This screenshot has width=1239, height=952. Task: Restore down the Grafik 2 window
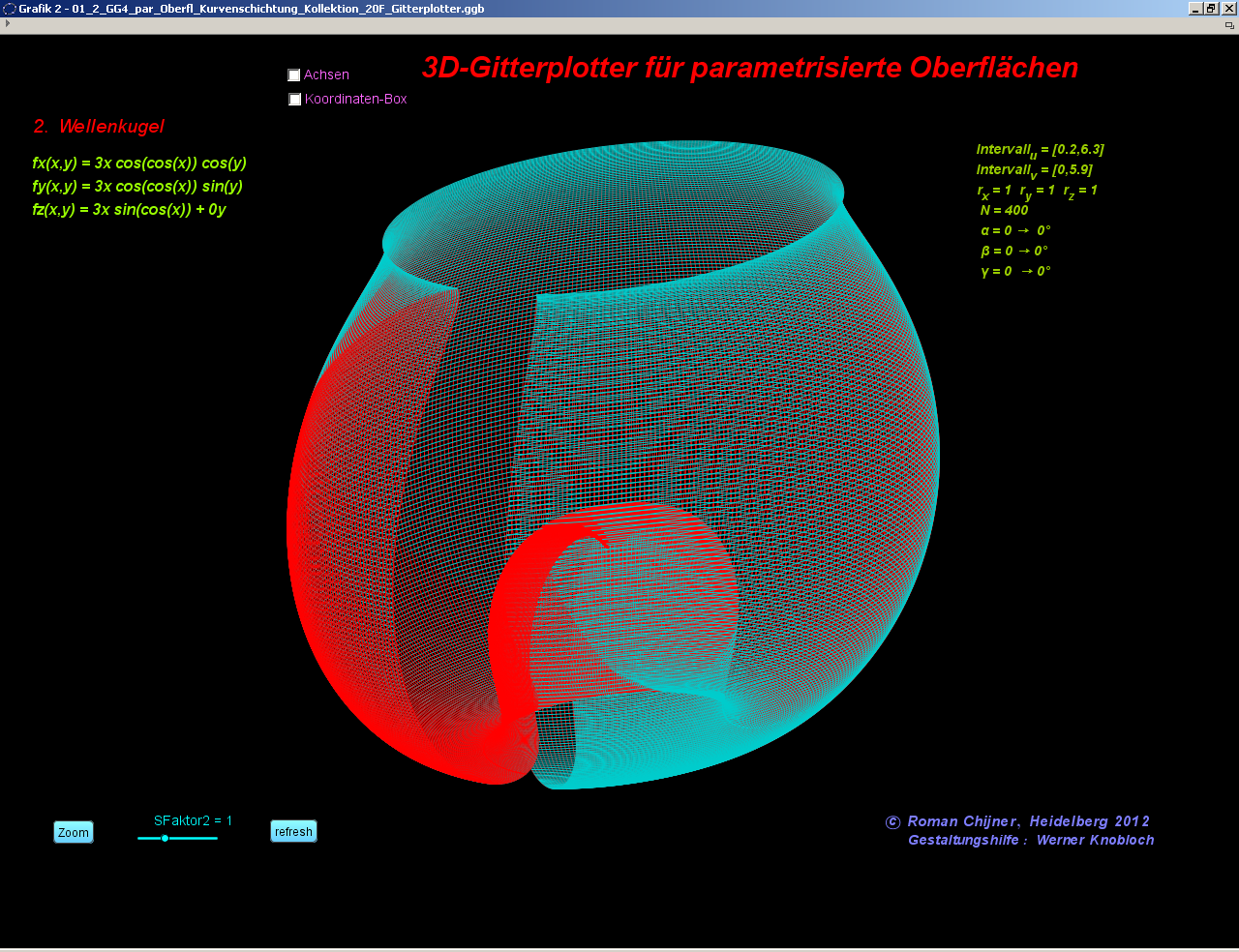coord(1211,9)
